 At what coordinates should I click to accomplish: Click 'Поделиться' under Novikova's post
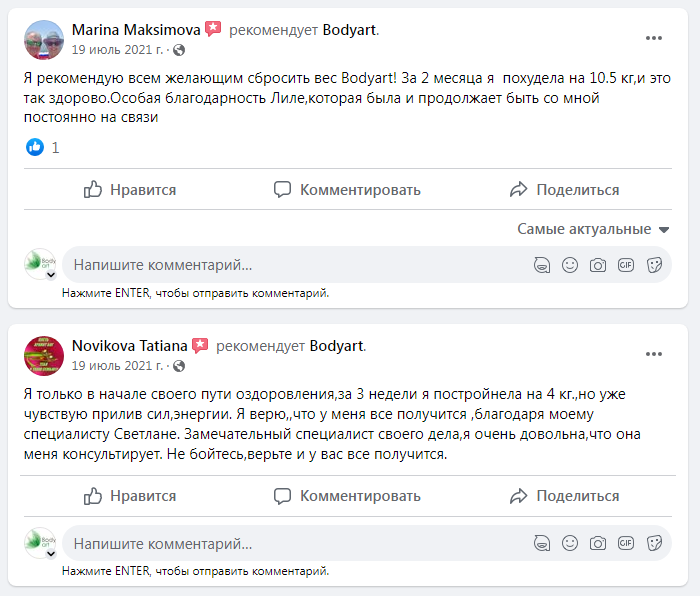565,496
